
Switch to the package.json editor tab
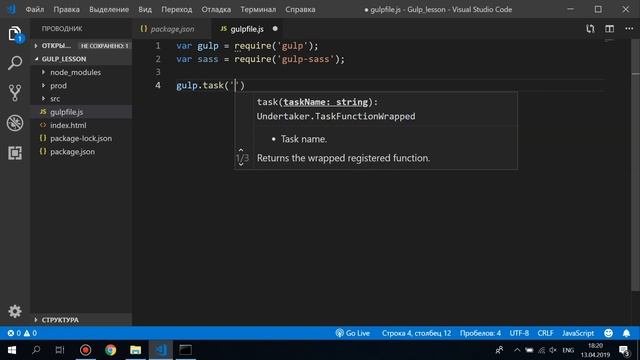coord(171,29)
